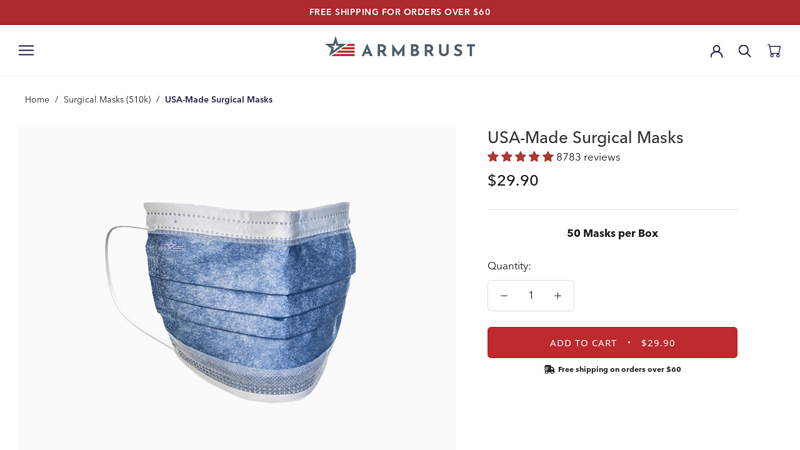Image resolution: width=800 pixels, height=450 pixels.
Task: Click the Armbrust star flag logo
Action: [x=340, y=47]
